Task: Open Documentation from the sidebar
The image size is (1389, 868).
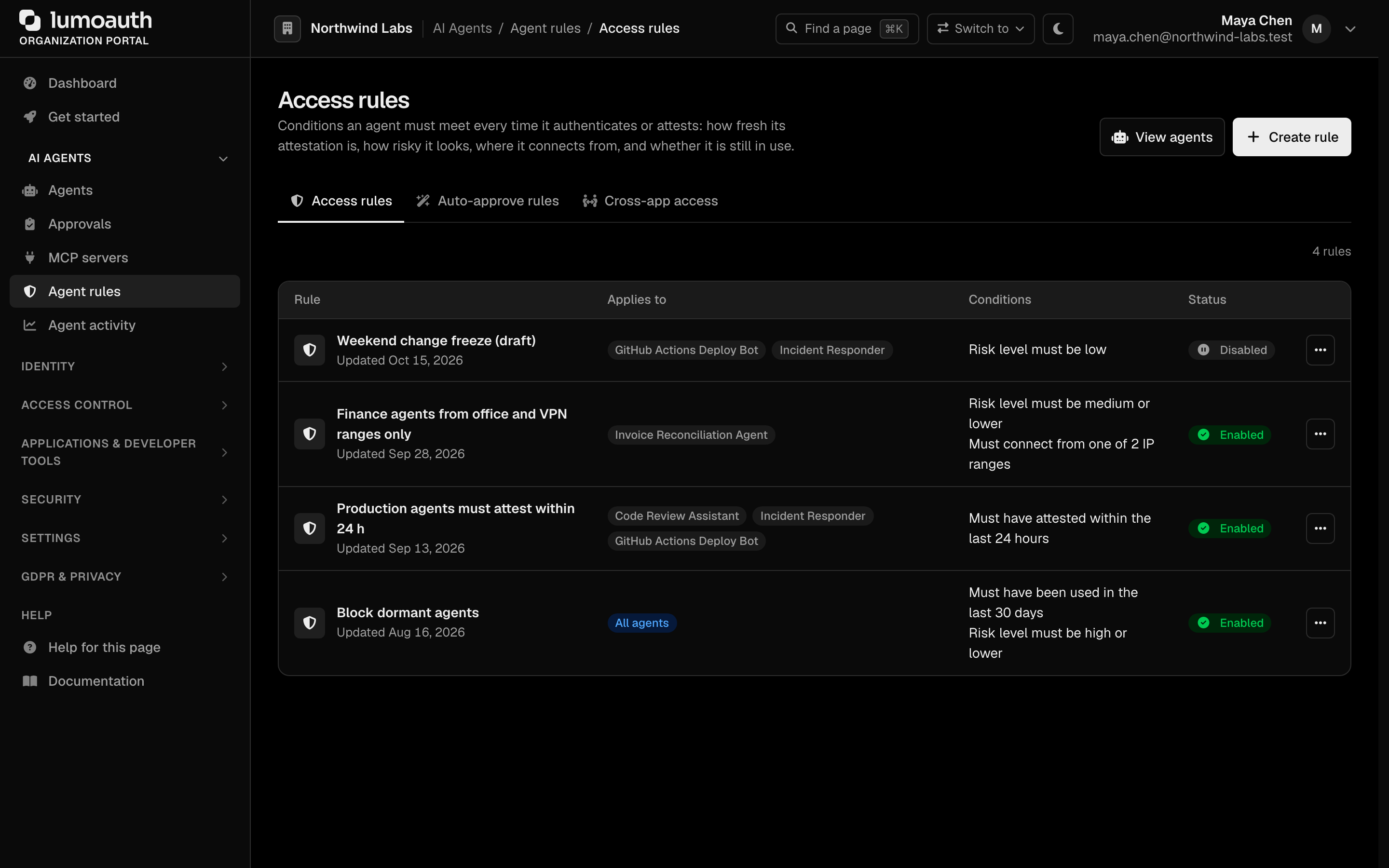Action: tap(124, 681)
